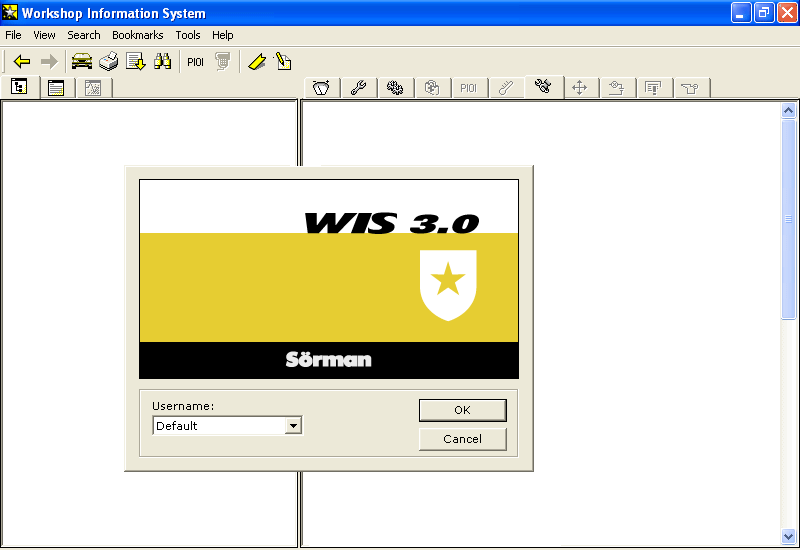Restore down the application window
This screenshot has height=550, width=800.
click(x=764, y=13)
